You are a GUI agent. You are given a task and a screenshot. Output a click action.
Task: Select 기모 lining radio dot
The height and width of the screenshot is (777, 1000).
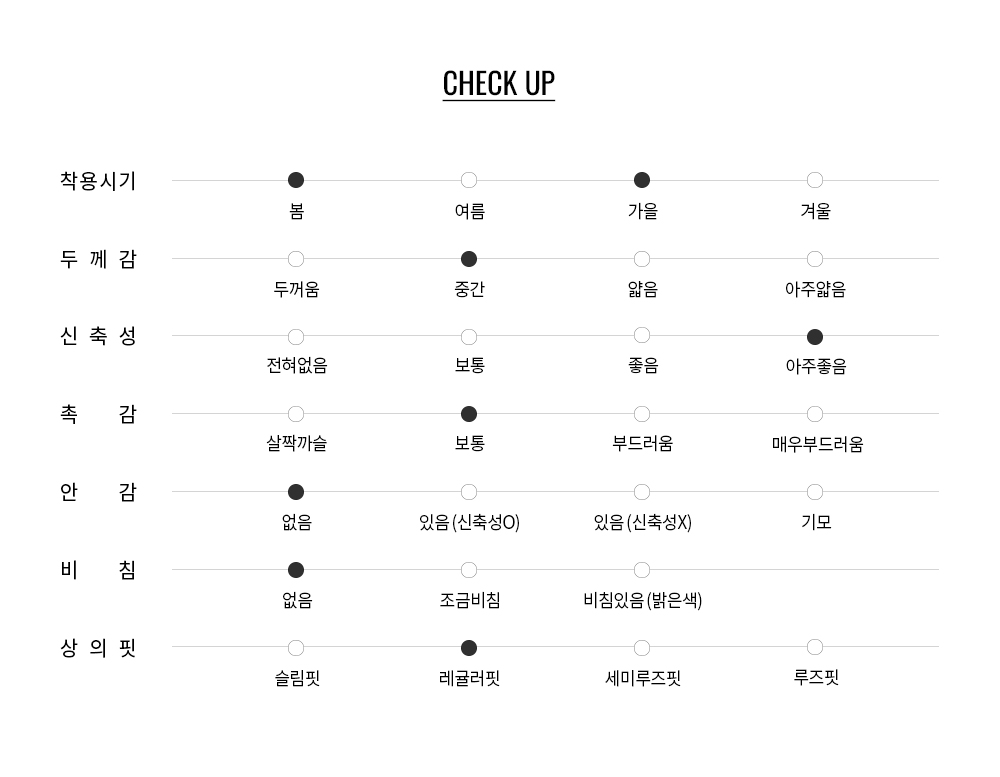tap(815, 492)
